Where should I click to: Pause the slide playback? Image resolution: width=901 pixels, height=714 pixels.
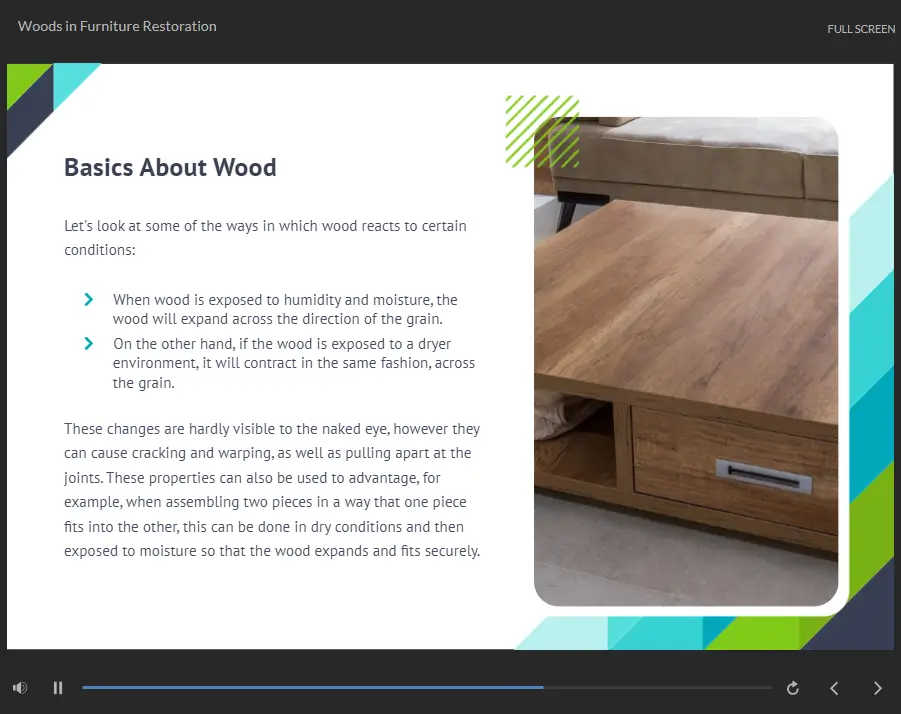pyautogui.click(x=57, y=688)
